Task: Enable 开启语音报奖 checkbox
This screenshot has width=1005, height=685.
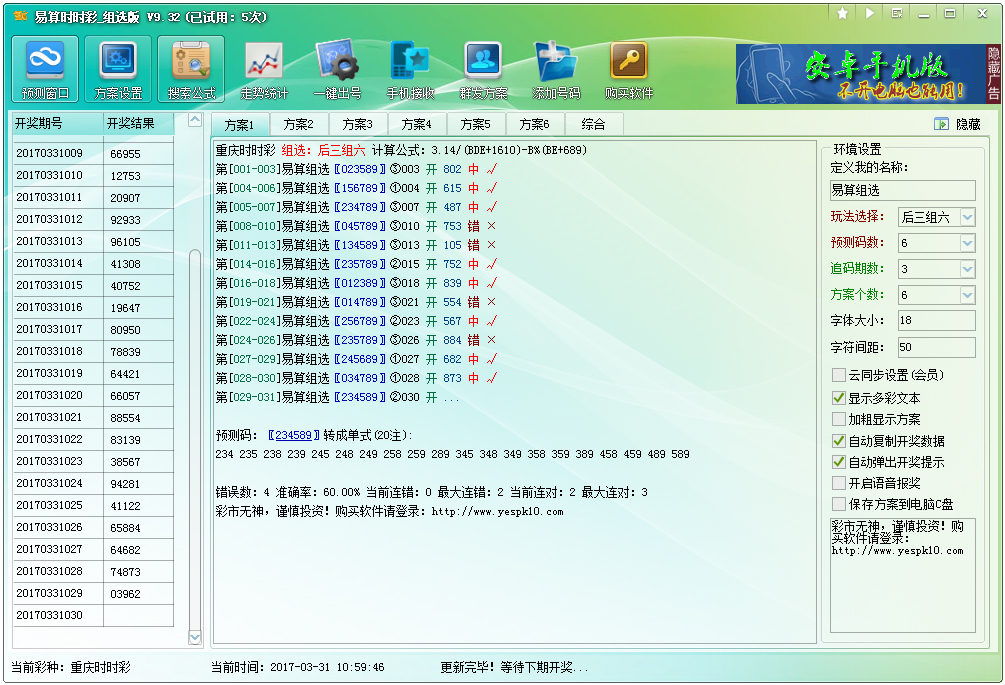Action: pos(838,483)
